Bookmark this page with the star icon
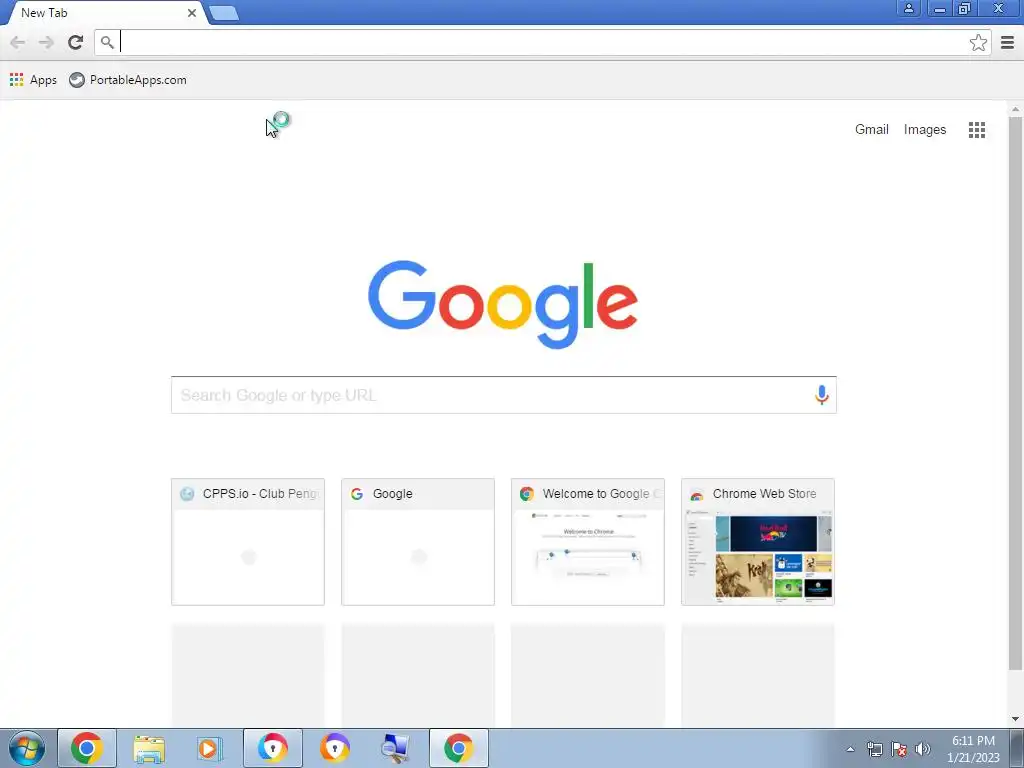 pyautogui.click(x=978, y=42)
